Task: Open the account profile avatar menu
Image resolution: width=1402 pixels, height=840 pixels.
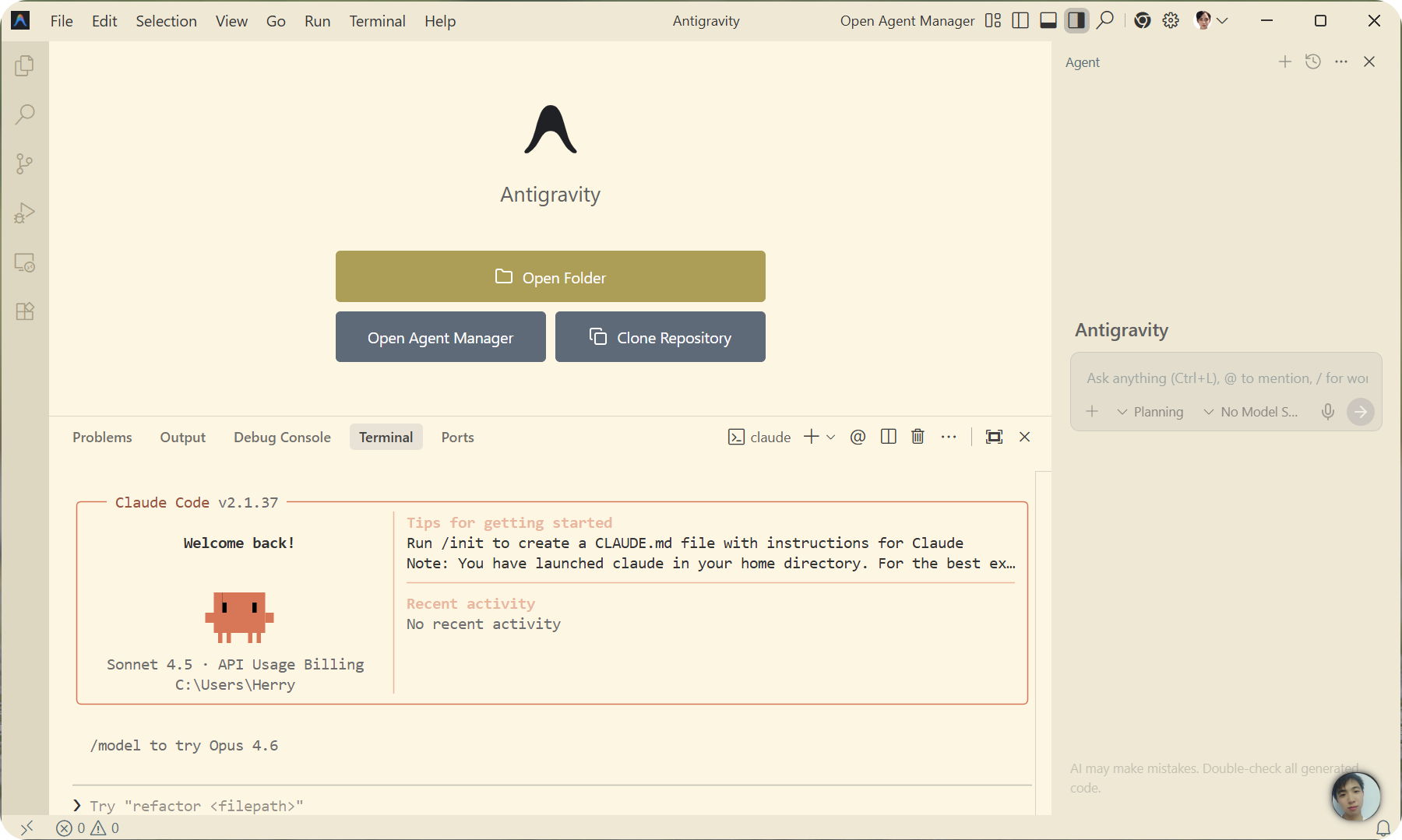Action: pos(1211,21)
